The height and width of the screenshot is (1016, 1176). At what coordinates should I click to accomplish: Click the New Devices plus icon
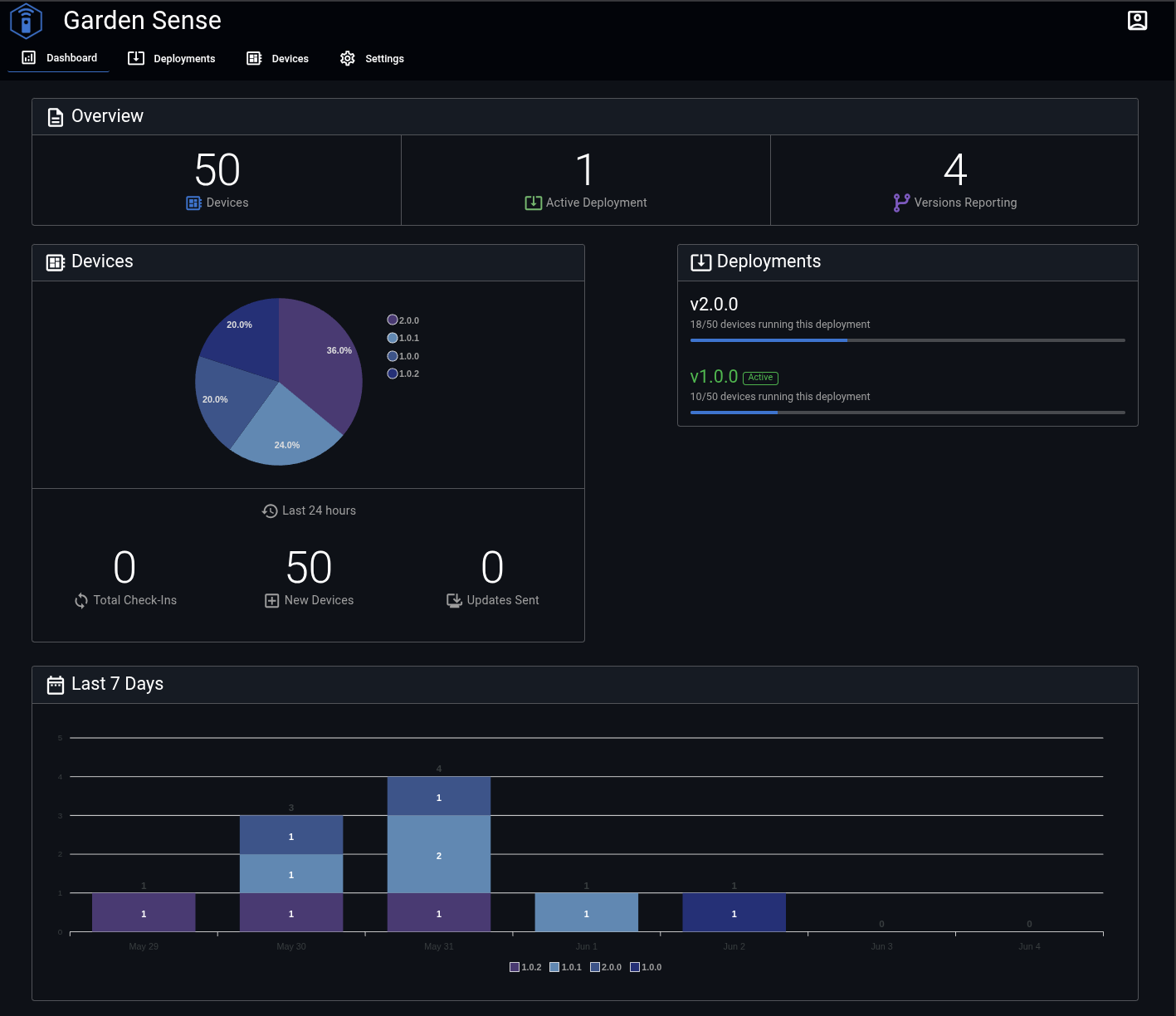(x=271, y=600)
